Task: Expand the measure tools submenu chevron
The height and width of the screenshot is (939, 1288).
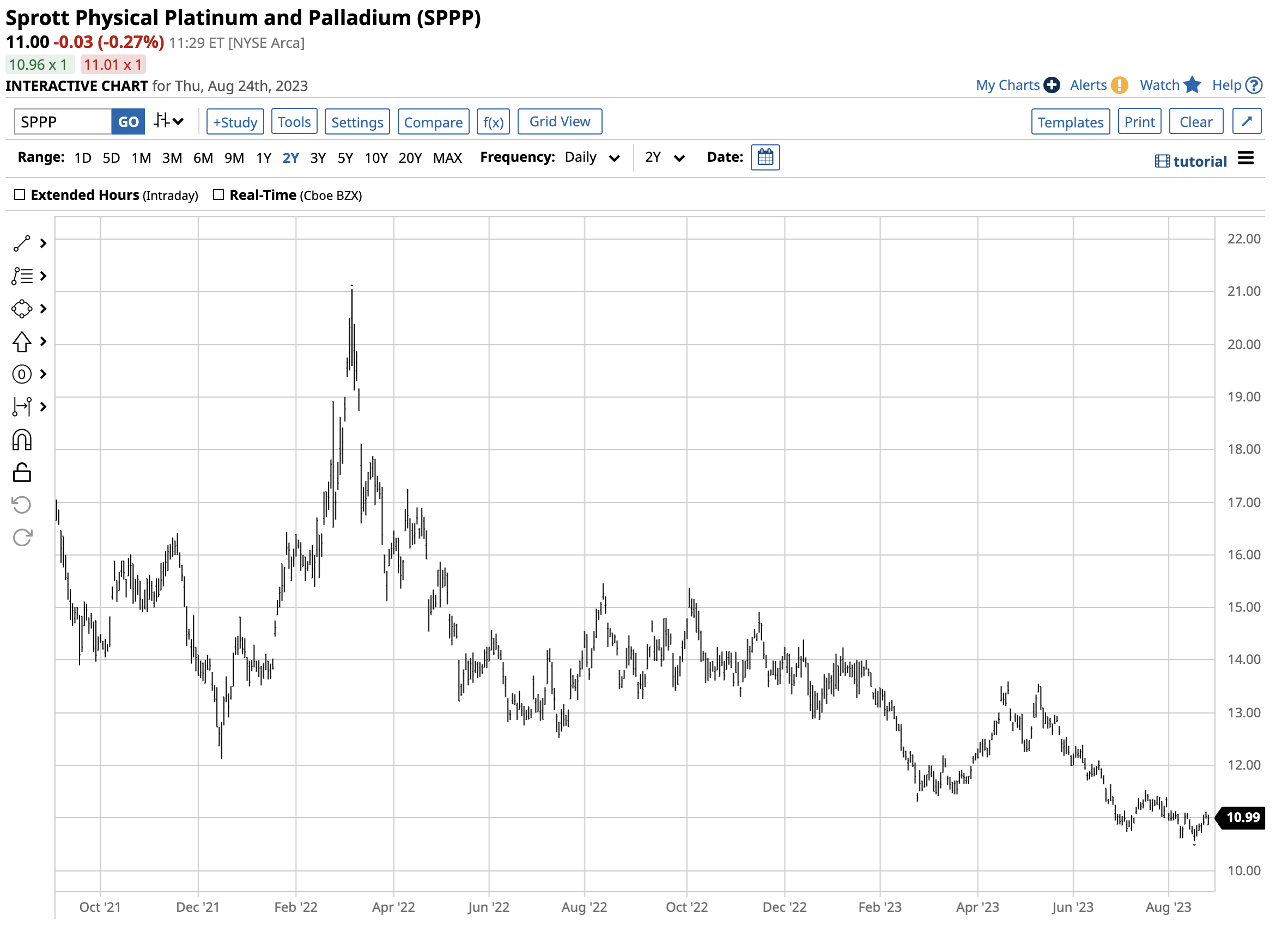Action: [x=43, y=407]
